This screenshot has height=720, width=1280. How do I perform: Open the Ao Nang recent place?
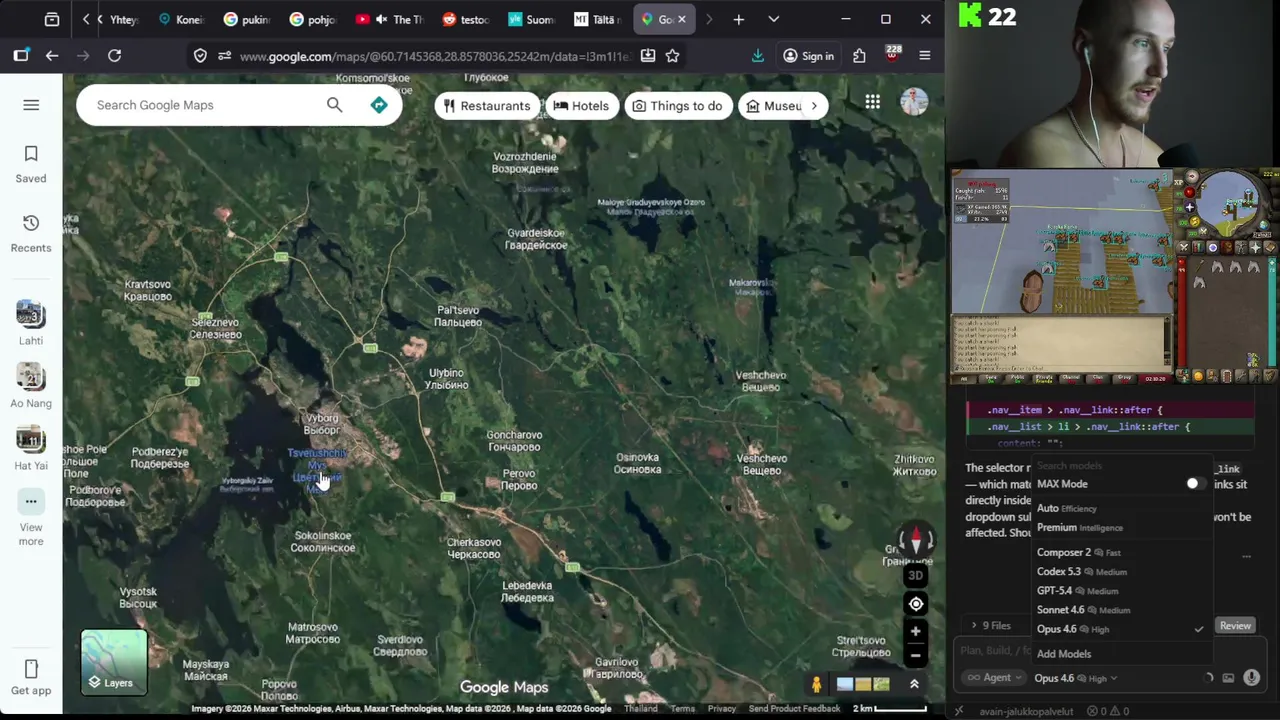click(31, 385)
